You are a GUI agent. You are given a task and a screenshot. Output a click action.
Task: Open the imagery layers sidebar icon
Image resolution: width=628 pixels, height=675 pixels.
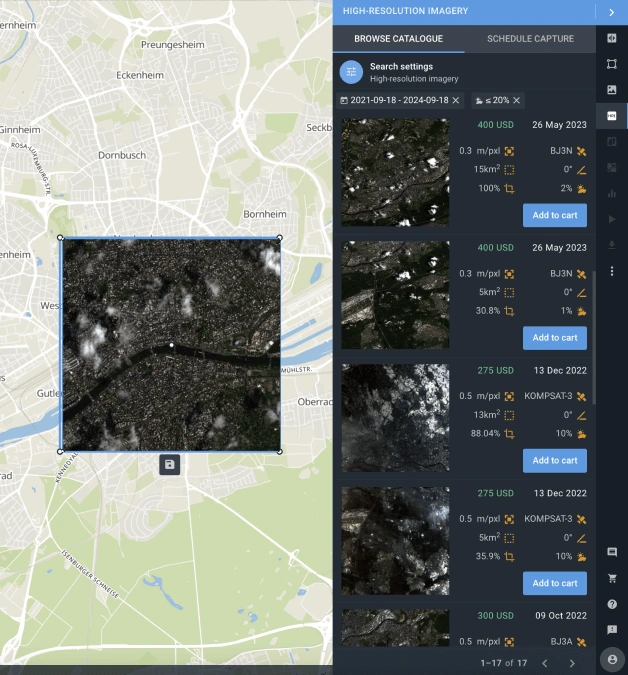[x=612, y=90]
